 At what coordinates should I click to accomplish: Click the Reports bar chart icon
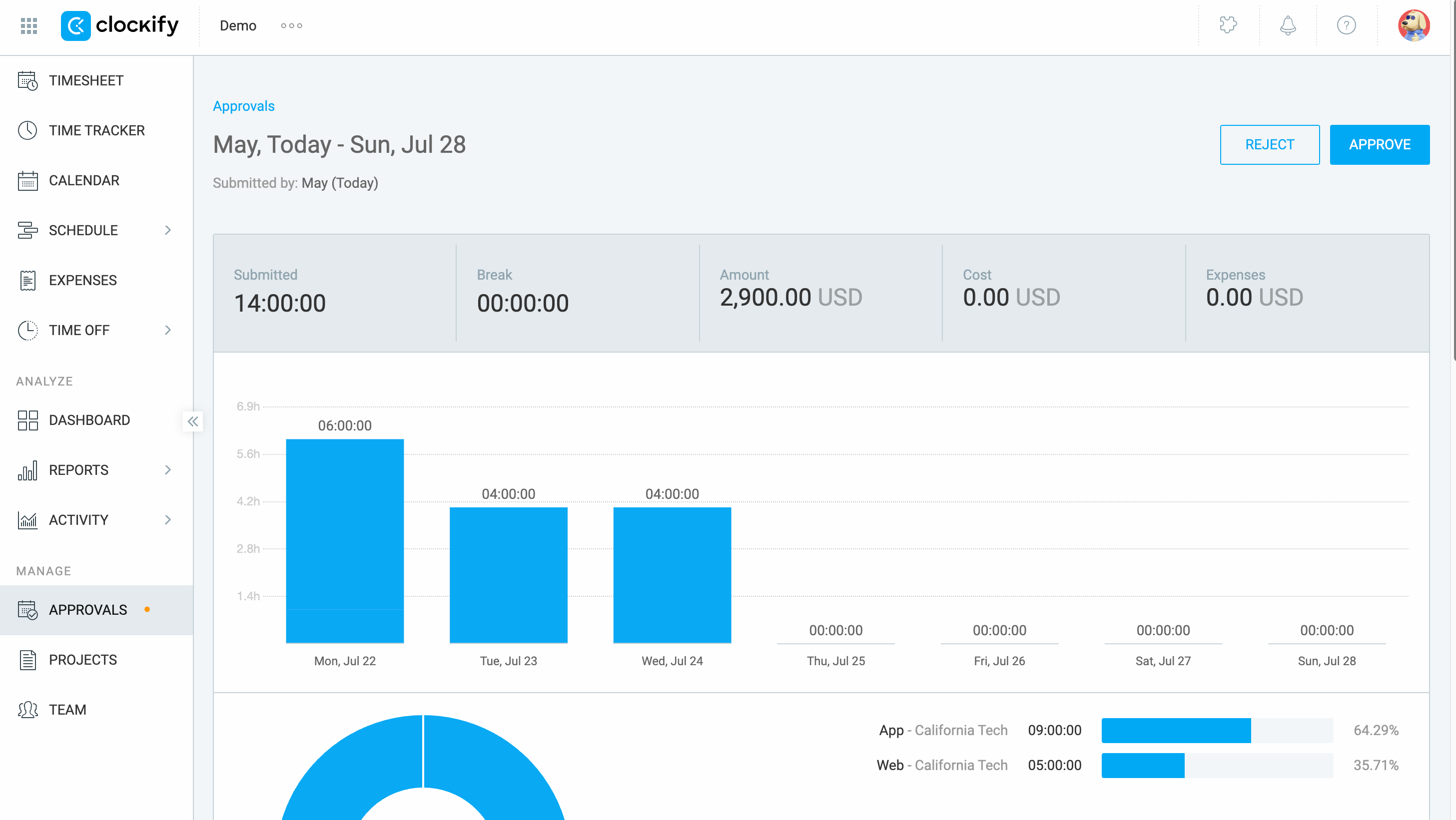tap(27, 470)
